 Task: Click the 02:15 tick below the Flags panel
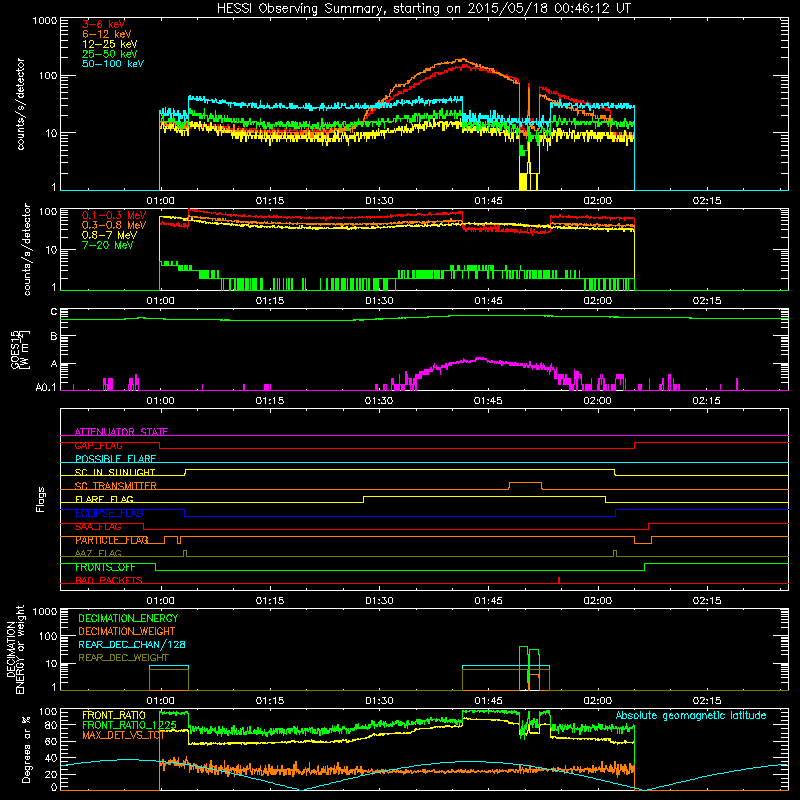point(707,601)
